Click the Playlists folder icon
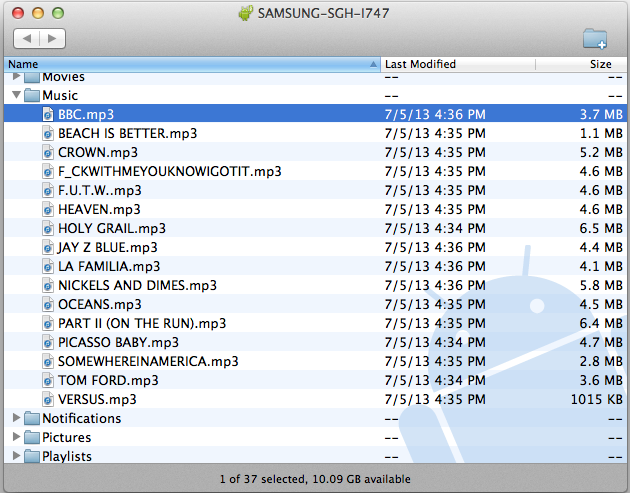 click(32, 456)
